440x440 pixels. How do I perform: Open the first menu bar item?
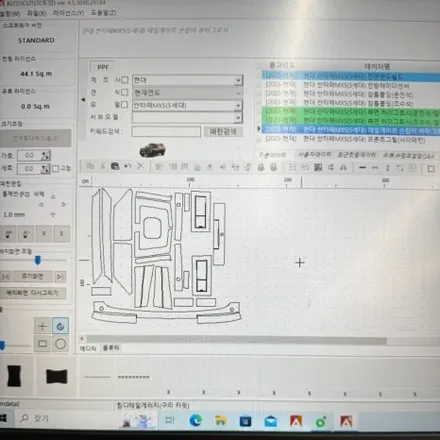click(9, 13)
